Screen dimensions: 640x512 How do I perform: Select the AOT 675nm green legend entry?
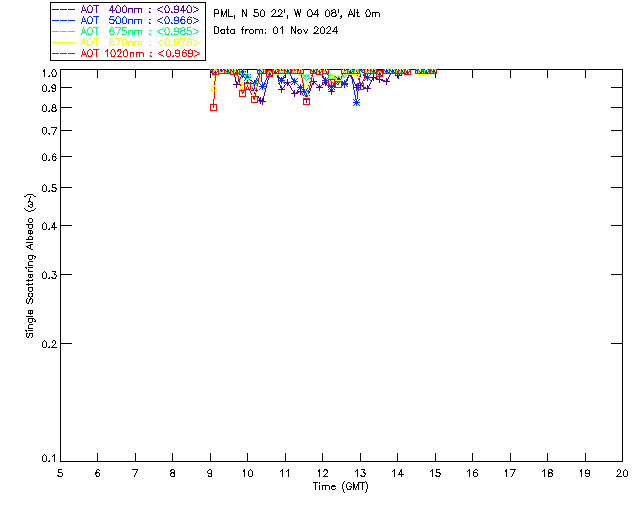coord(126,31)
